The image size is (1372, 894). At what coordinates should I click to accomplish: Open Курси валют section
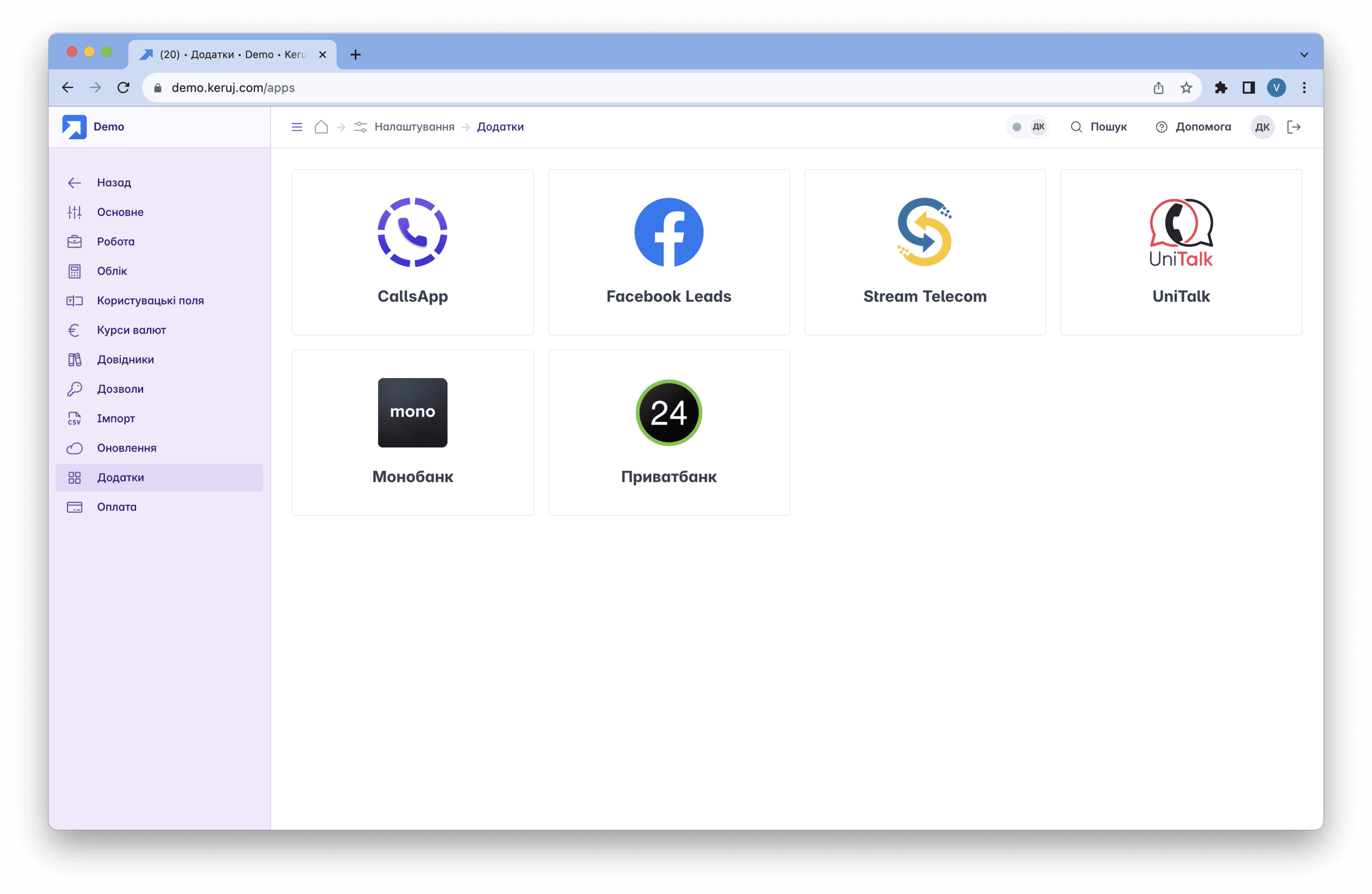[x=159, y=330]
